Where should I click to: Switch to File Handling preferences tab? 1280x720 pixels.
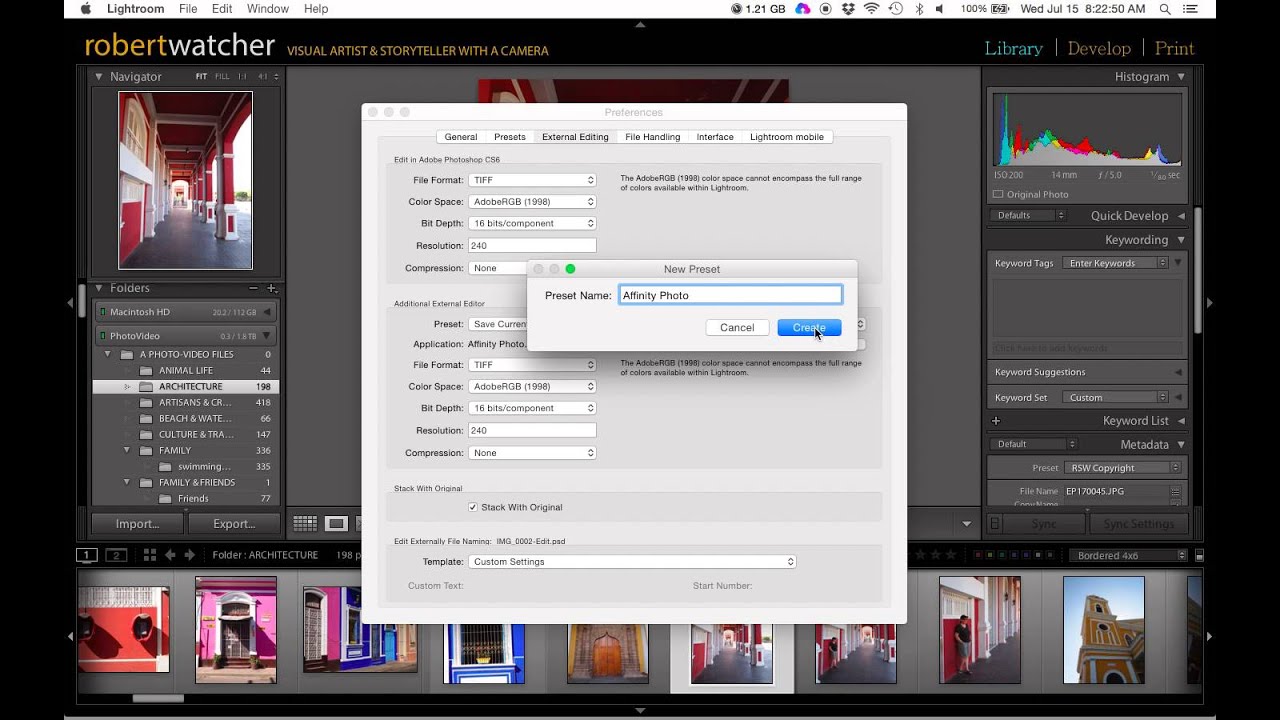[653, 137]
